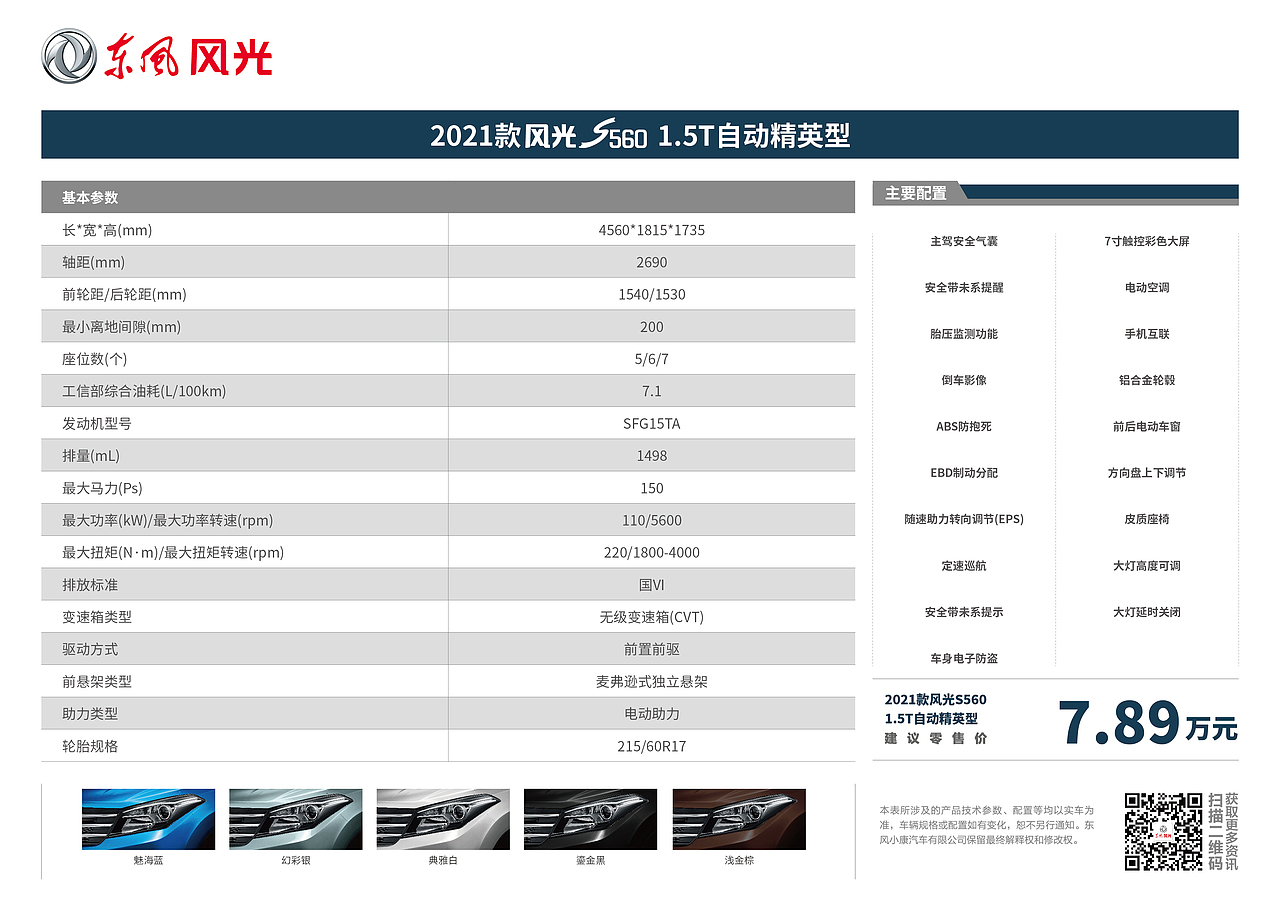The height and width of the screenshot is (918, 1280).
Task: Click the horsepower value 150
Action: point(652,488)
